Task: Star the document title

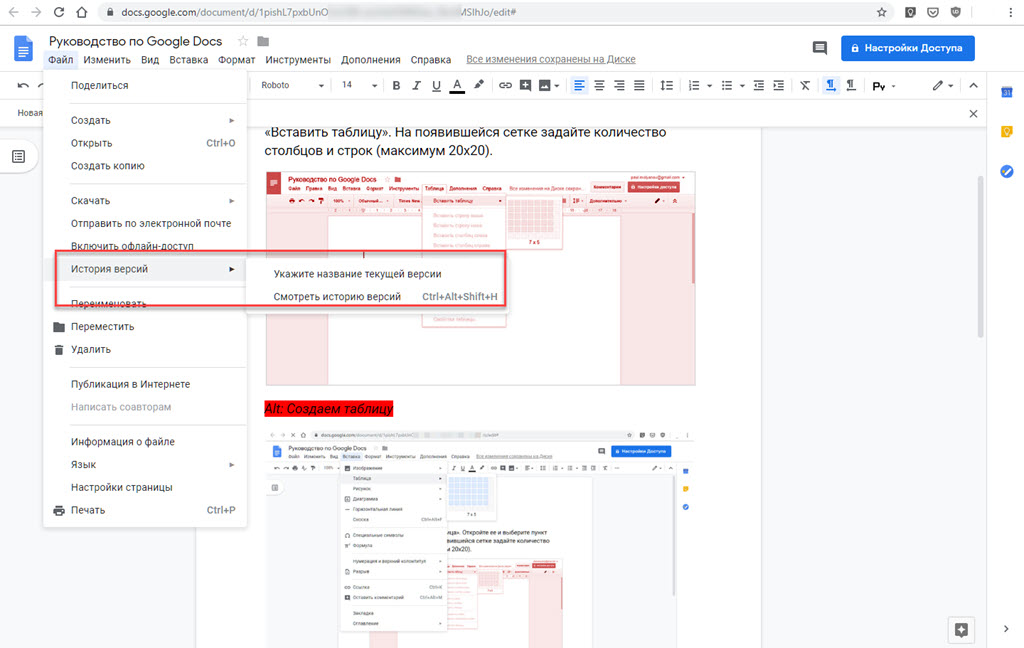Action: 243,41
